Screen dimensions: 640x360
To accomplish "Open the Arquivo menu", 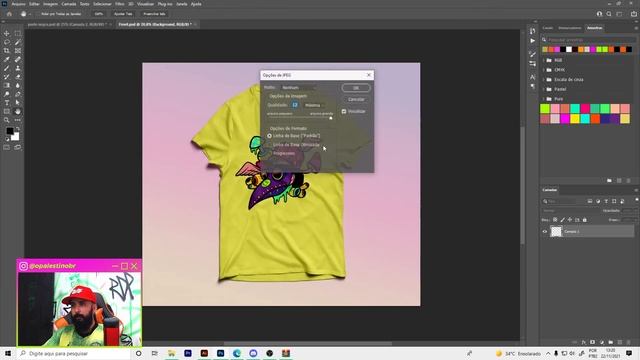I will point(18,4).
